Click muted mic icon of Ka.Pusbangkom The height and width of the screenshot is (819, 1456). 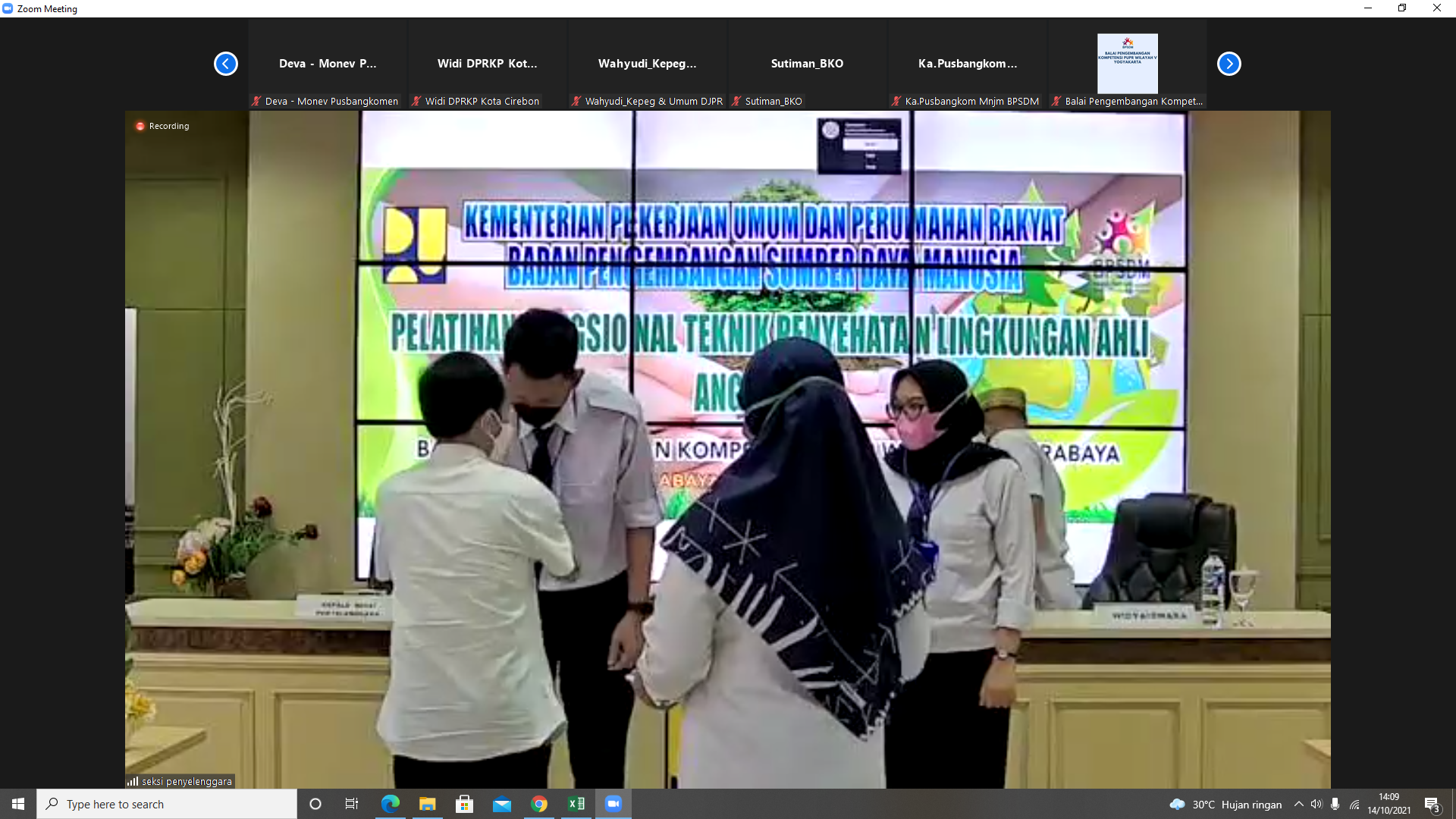(x=896, y=101)
